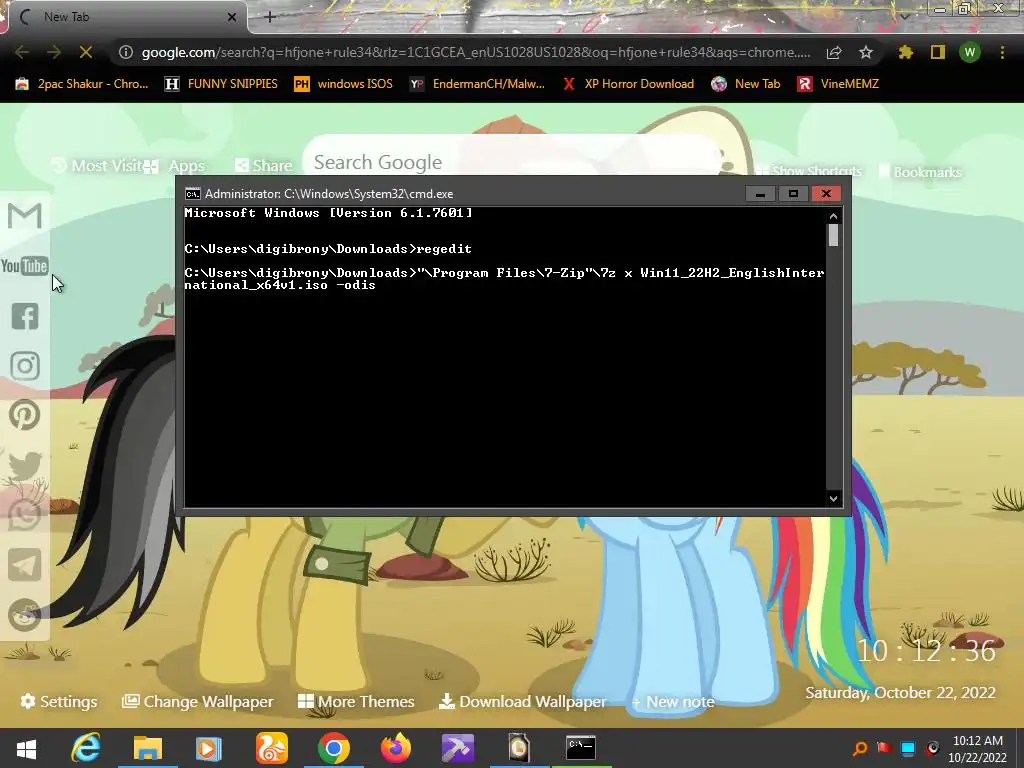Open Gmail icon in the left sidebar
This screenshot has width=1024, height=768.
tap(25, 216)
